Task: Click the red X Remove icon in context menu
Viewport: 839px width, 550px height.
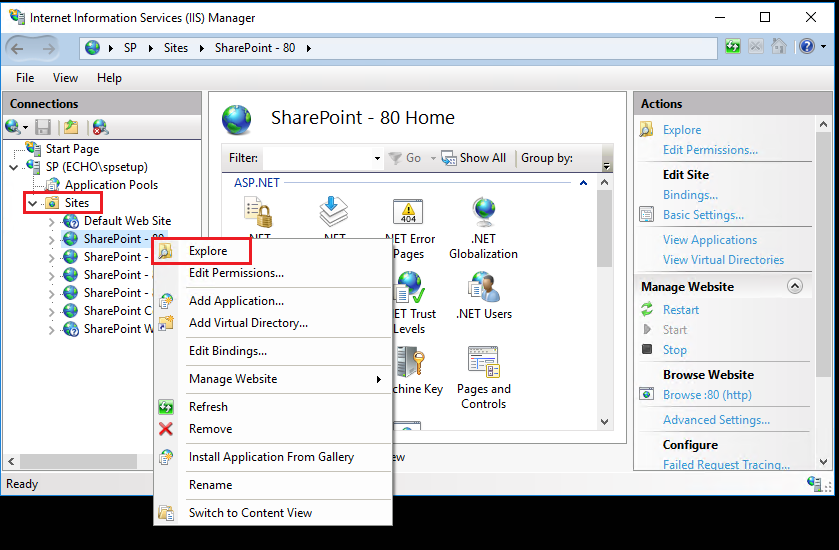Action: coord(166,429)
